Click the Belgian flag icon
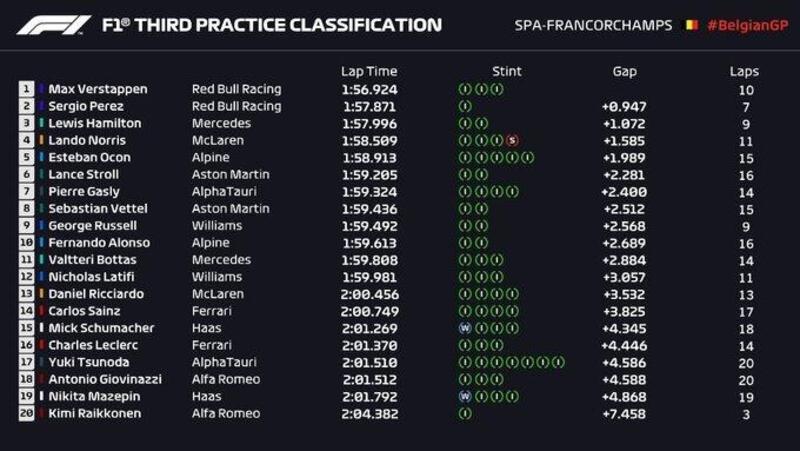 coord(690,25)
